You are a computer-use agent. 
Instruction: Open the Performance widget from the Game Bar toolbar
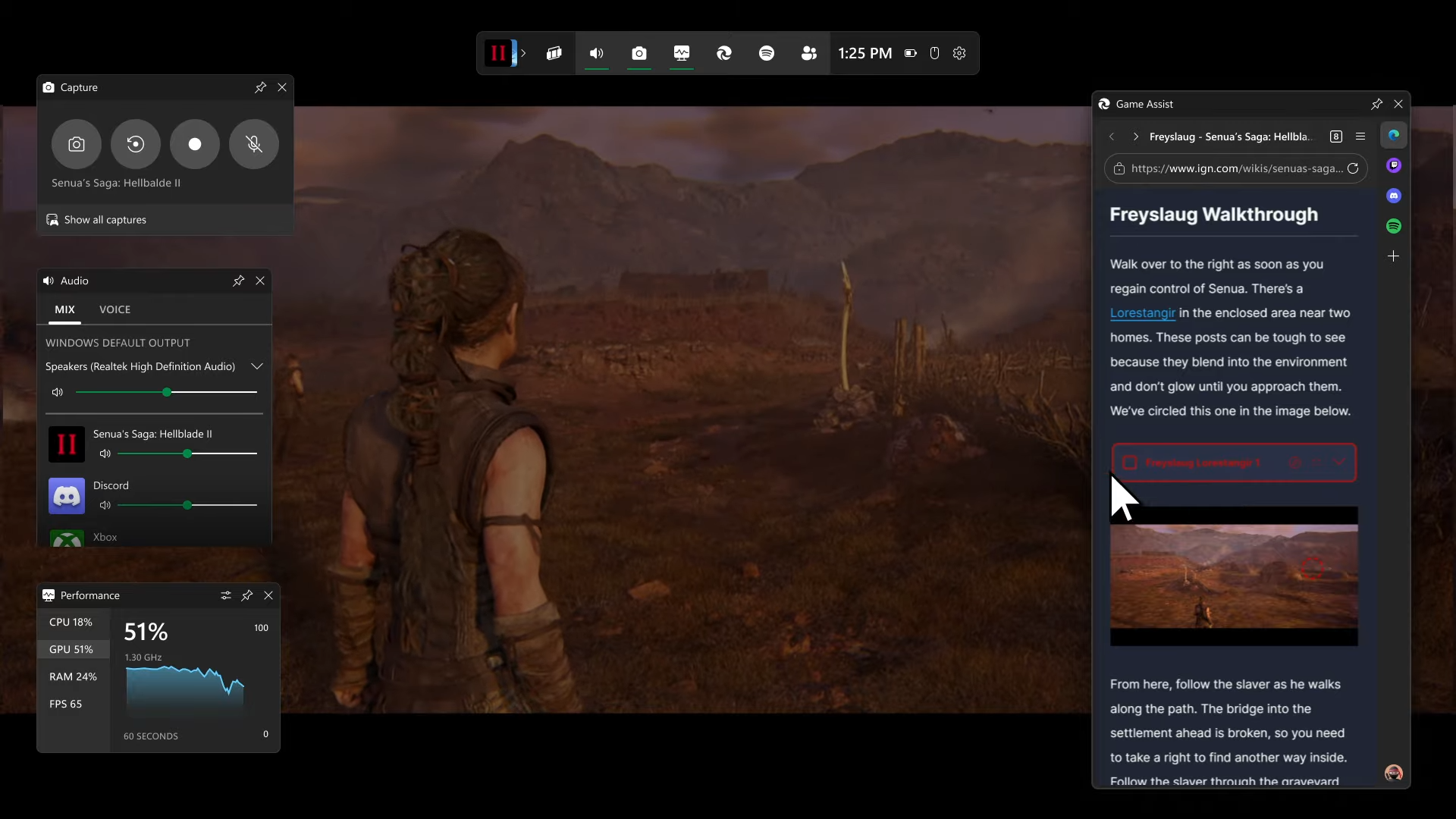click(682, 53)
